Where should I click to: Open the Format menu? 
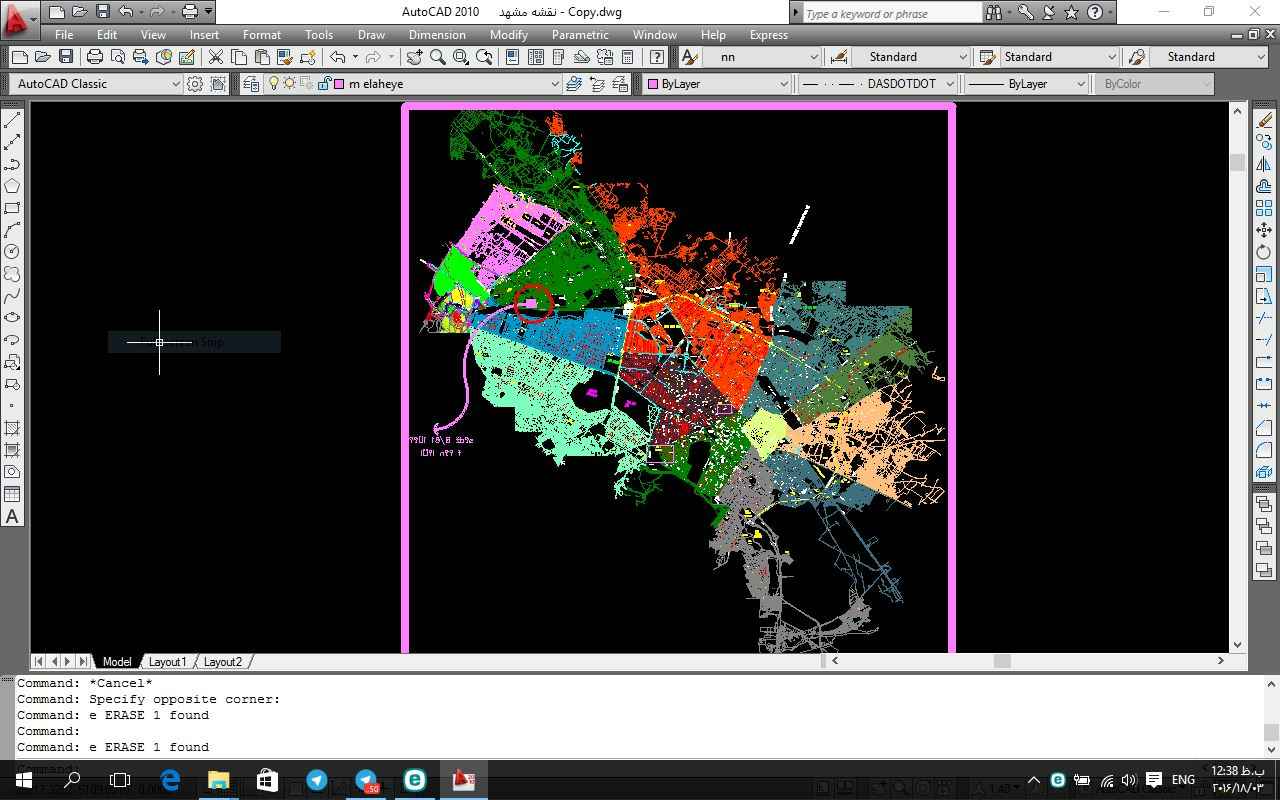(x=261, y=35)
